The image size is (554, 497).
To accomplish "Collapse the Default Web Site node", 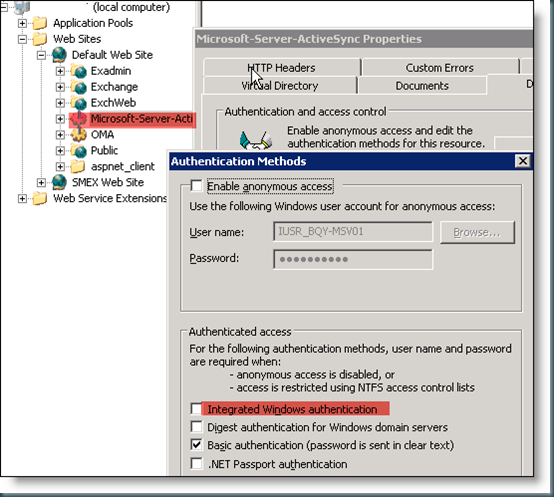I will pos(41,55).
